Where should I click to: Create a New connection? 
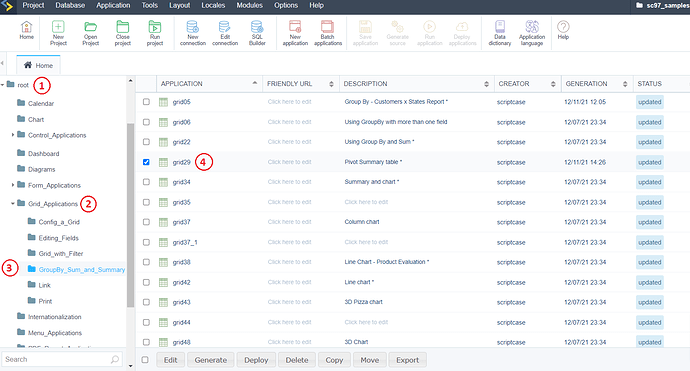tap(193, 33)
